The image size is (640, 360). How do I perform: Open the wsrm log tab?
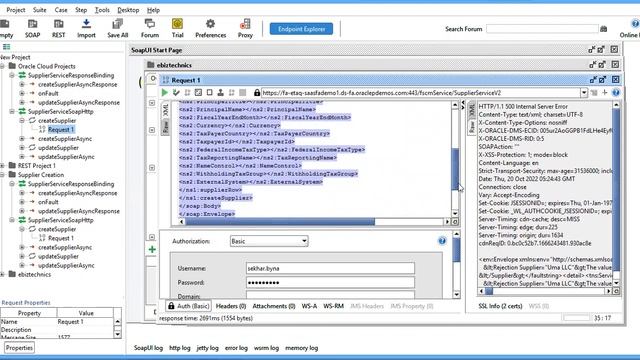[x=266, y=348]
